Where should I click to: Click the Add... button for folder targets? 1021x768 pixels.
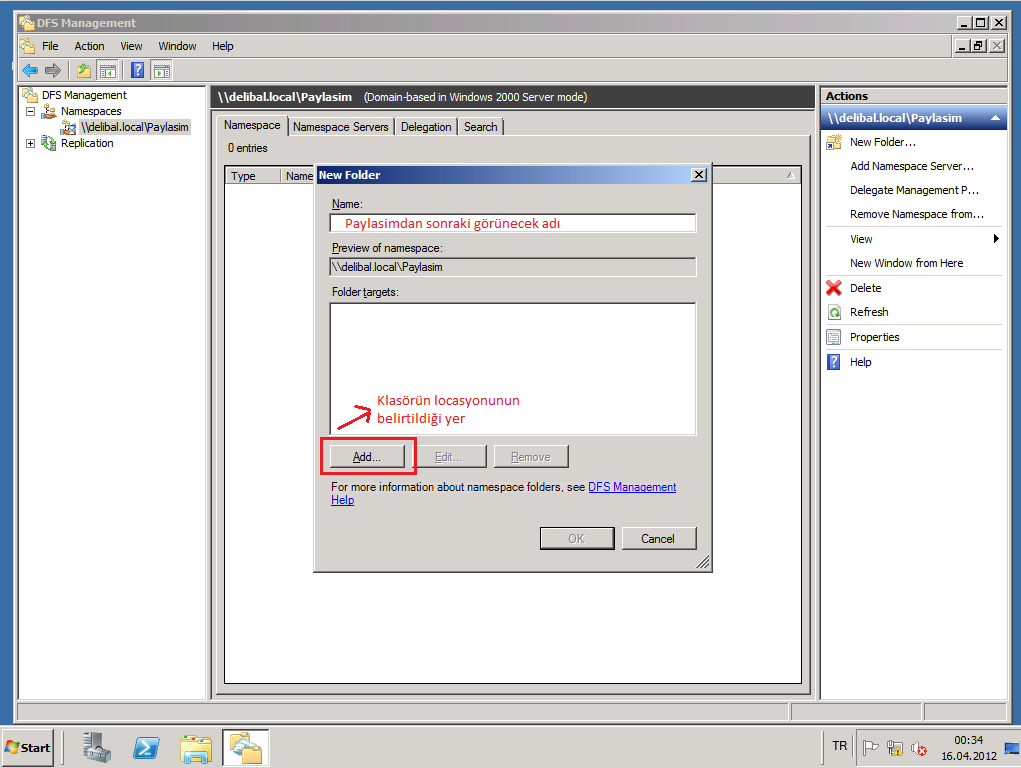point(367,457)
